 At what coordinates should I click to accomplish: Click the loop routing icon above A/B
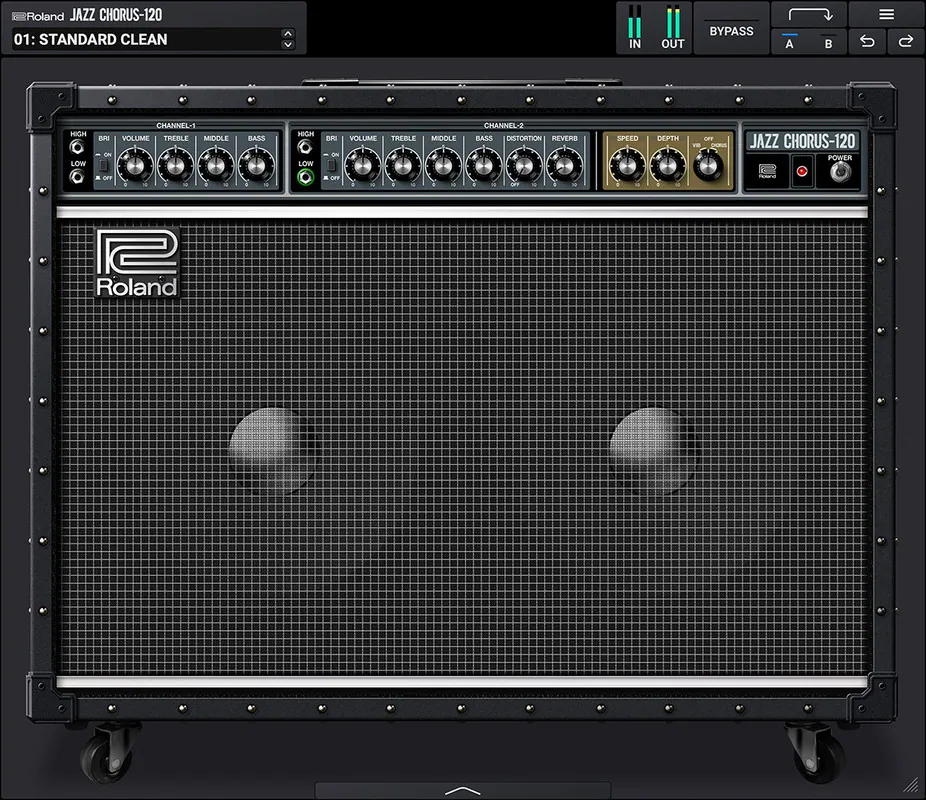pyautogui.click(x=808, y=14)
